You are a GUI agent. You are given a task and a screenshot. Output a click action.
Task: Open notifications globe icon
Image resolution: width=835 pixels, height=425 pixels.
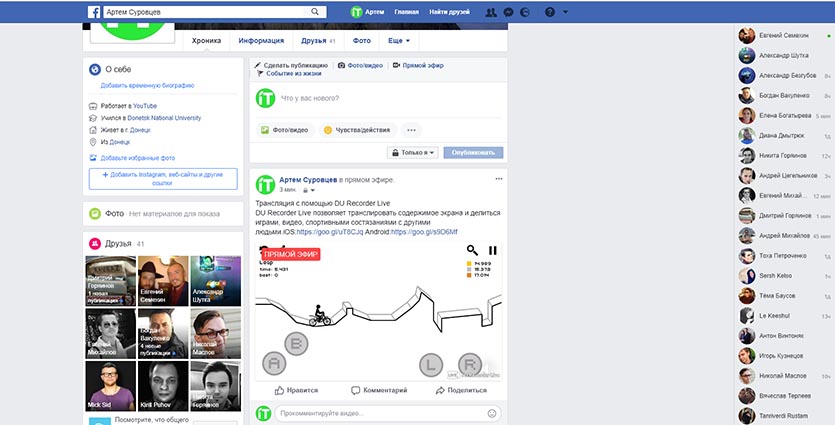pyautogui.click(x=525, y=12)
